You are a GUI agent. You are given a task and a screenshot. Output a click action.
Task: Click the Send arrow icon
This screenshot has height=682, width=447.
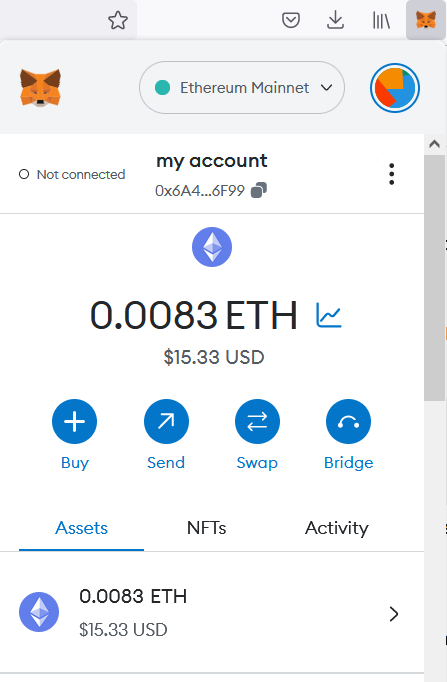[166, 421]
